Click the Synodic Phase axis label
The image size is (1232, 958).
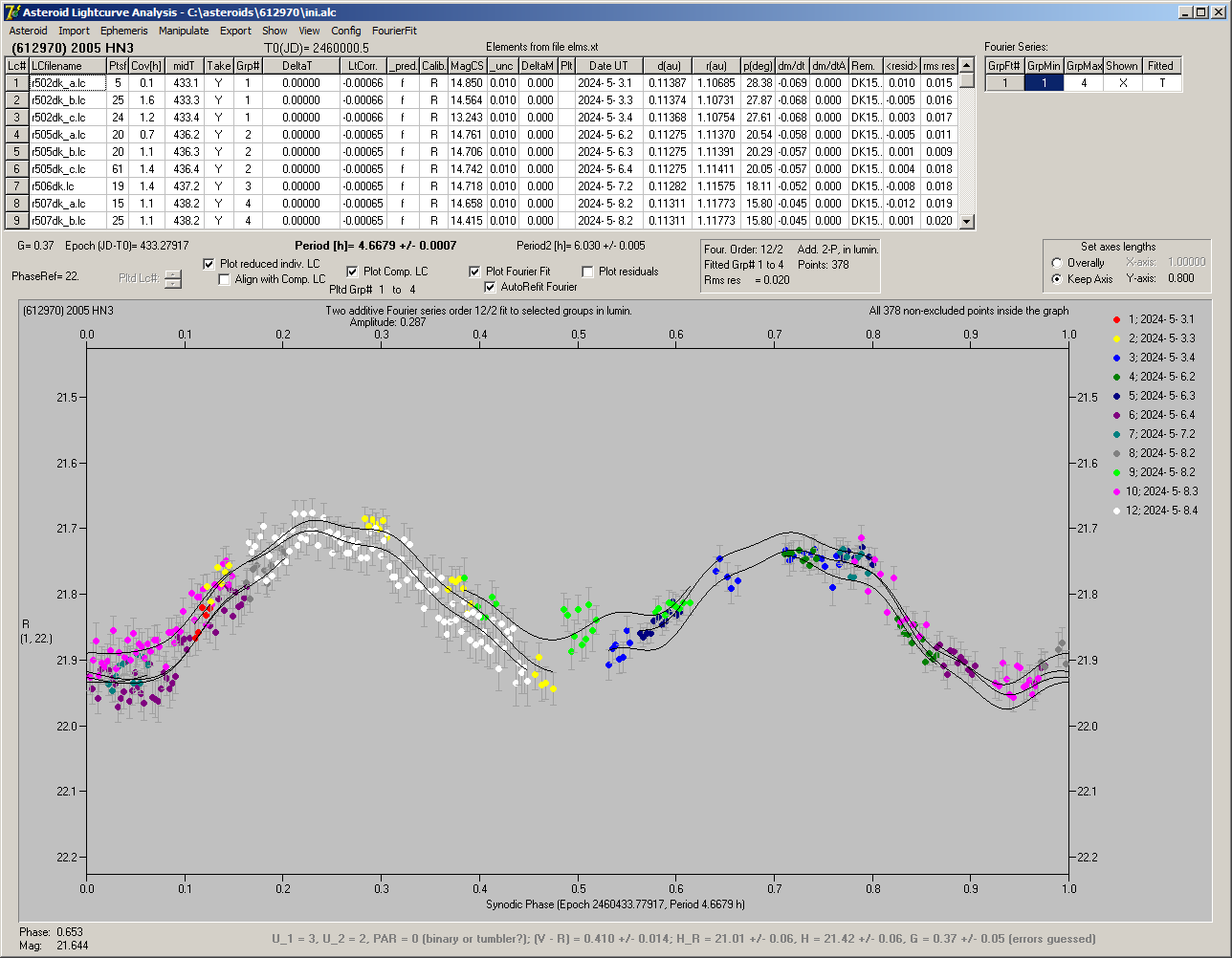coord(615,904)
